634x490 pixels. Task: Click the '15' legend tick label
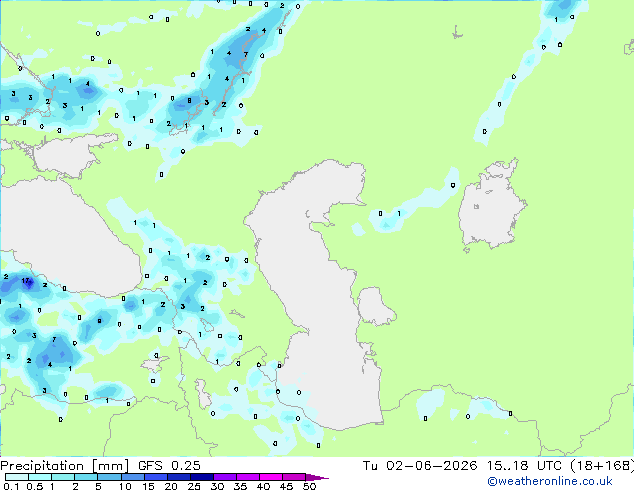coord(148,486)
